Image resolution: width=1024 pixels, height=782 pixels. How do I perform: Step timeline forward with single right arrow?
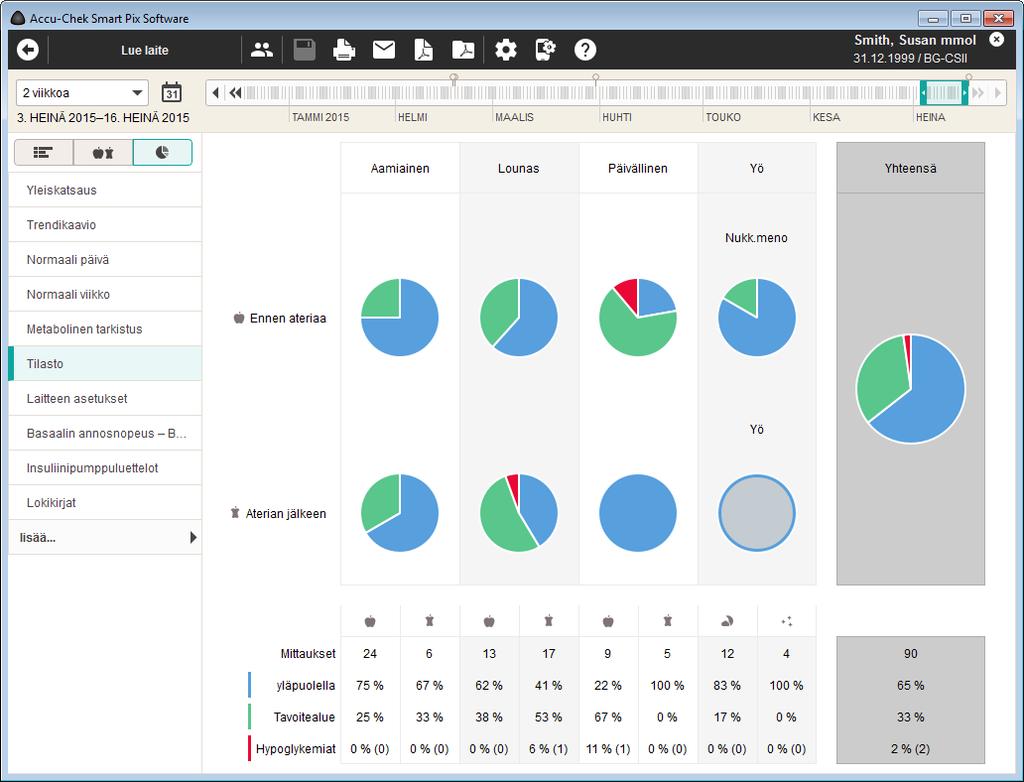[x=997, y=93]
